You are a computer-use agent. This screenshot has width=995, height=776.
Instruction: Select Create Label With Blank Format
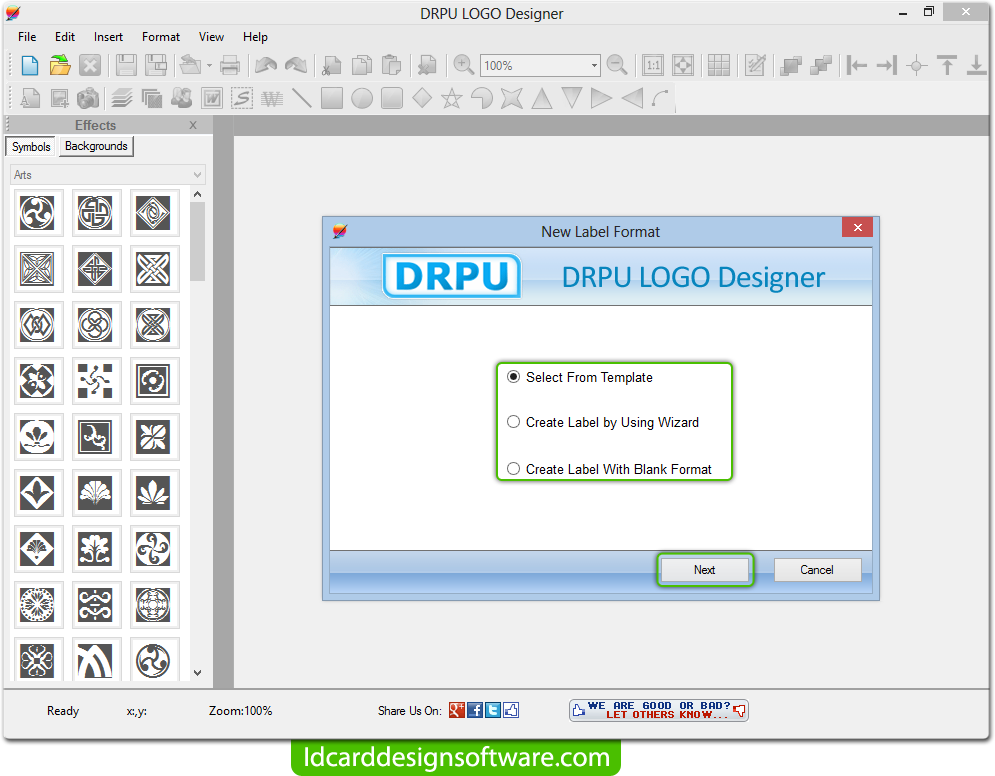coord(513,468)
